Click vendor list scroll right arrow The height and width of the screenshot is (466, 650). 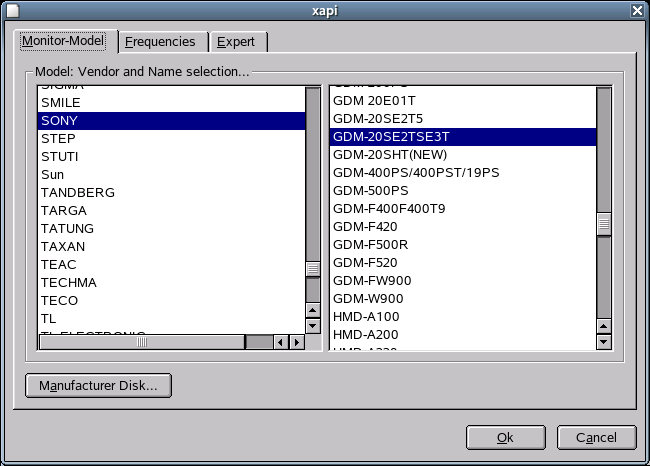[x=297, y=342]
